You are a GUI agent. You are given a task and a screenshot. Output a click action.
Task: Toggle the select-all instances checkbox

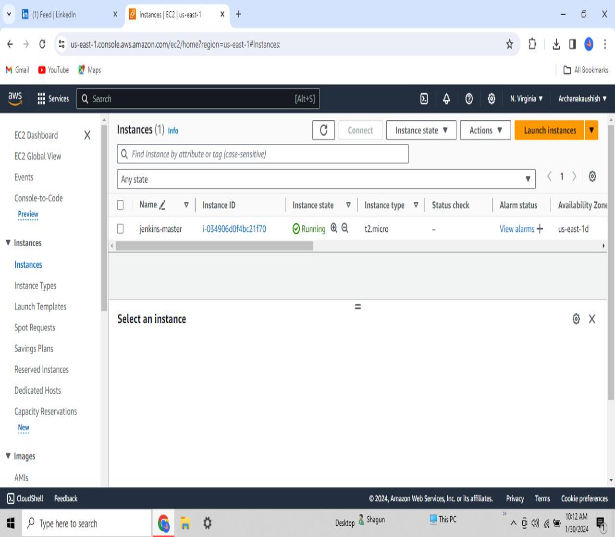(121, 205)
